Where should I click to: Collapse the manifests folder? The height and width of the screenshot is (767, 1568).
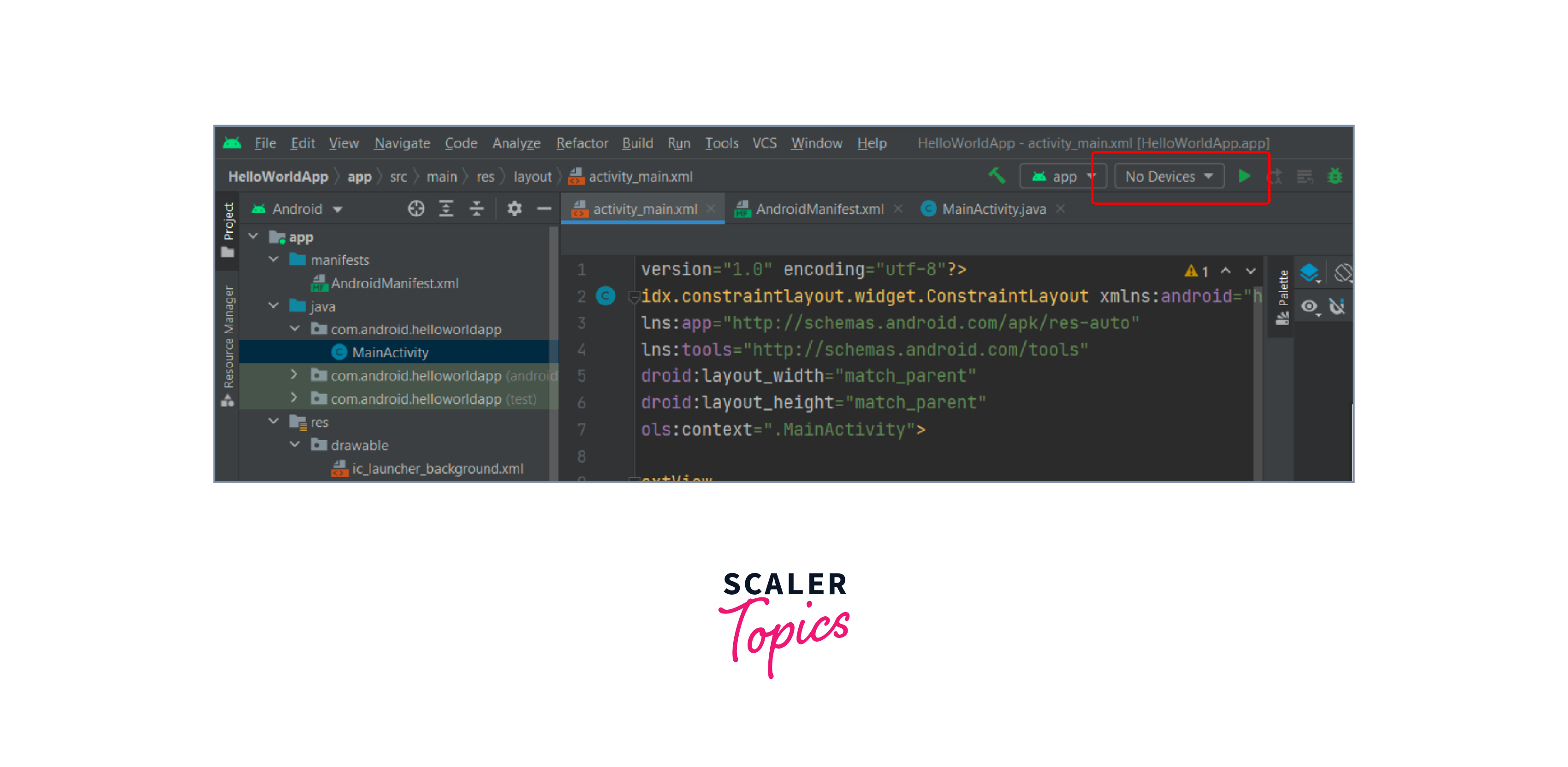tap(274, 260)
